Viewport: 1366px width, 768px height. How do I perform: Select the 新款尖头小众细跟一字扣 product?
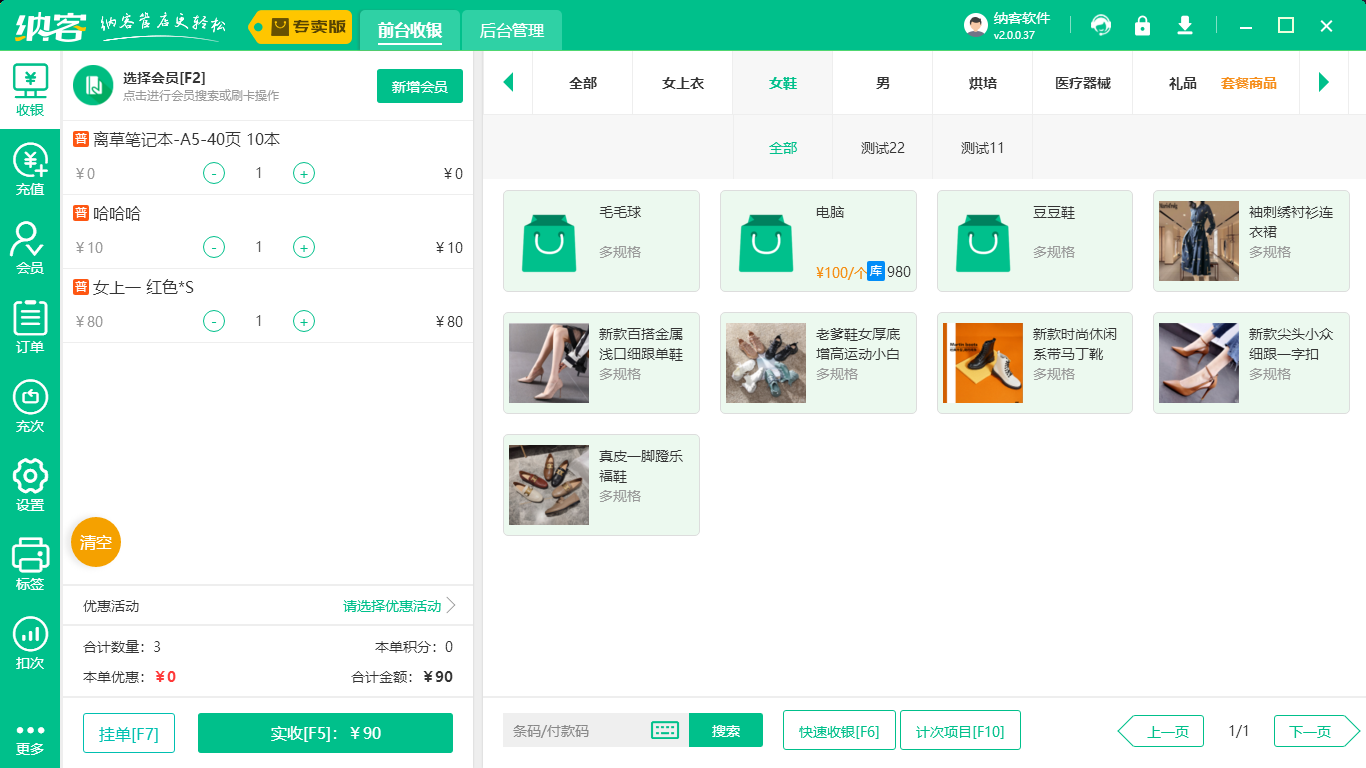(x=1251, y=363)
